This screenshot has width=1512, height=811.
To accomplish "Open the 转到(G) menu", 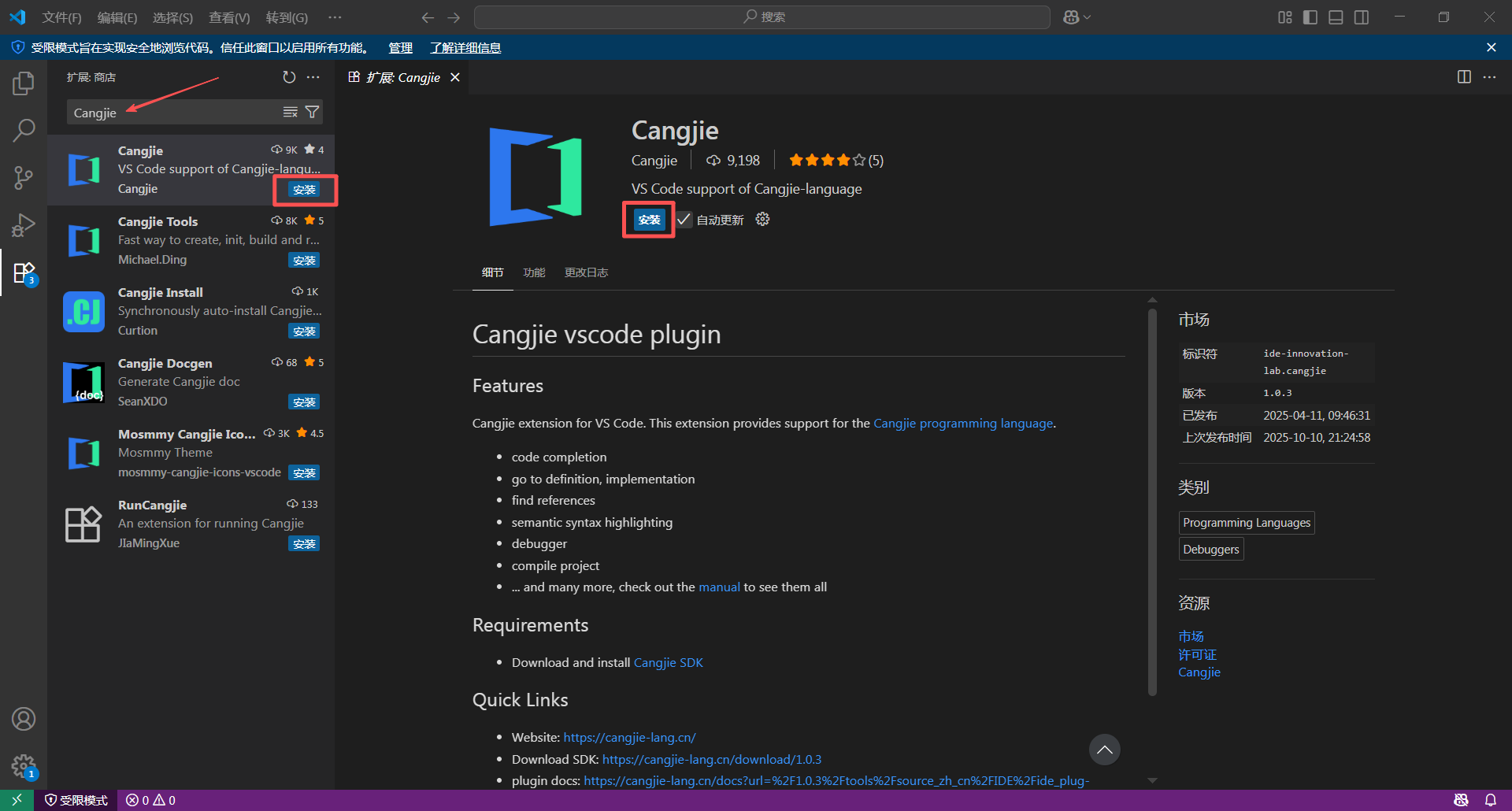I will coord(287,17).
